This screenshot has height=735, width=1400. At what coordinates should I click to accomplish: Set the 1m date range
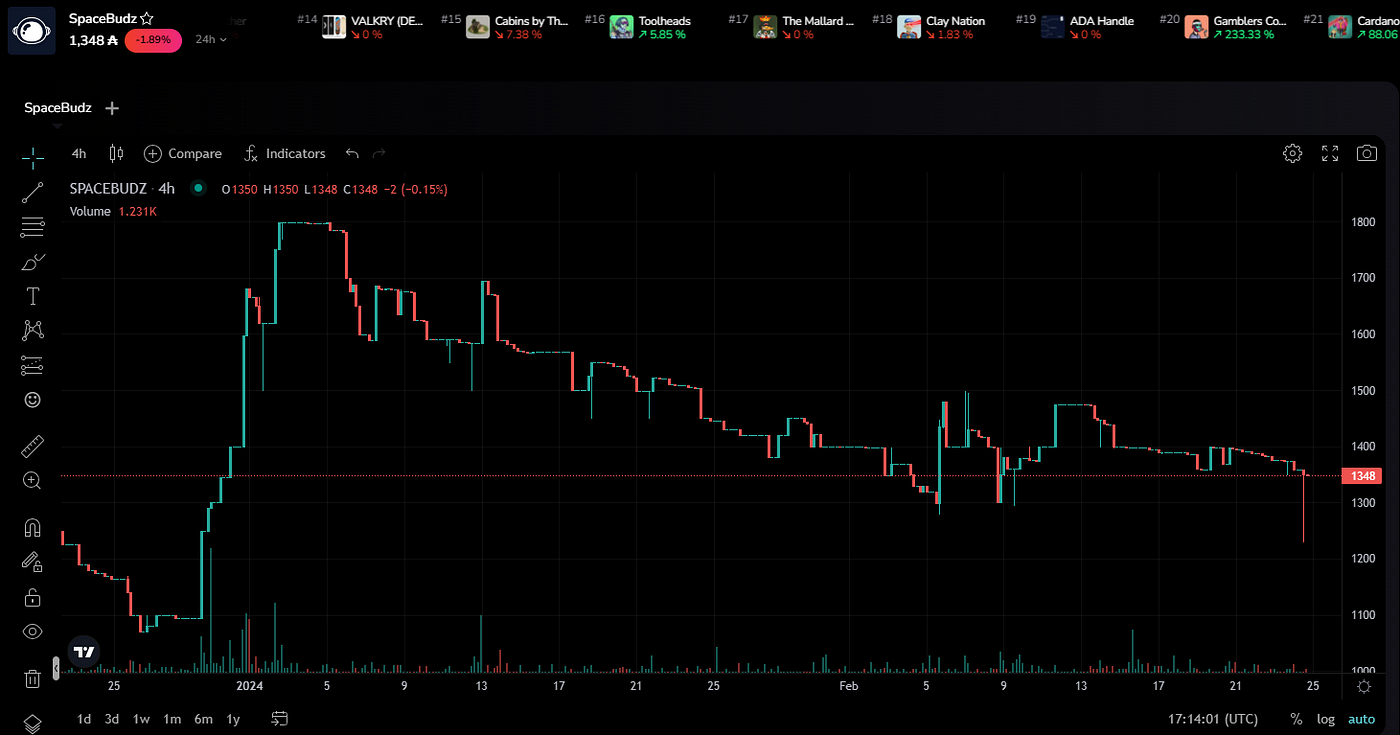click(172, 719)
